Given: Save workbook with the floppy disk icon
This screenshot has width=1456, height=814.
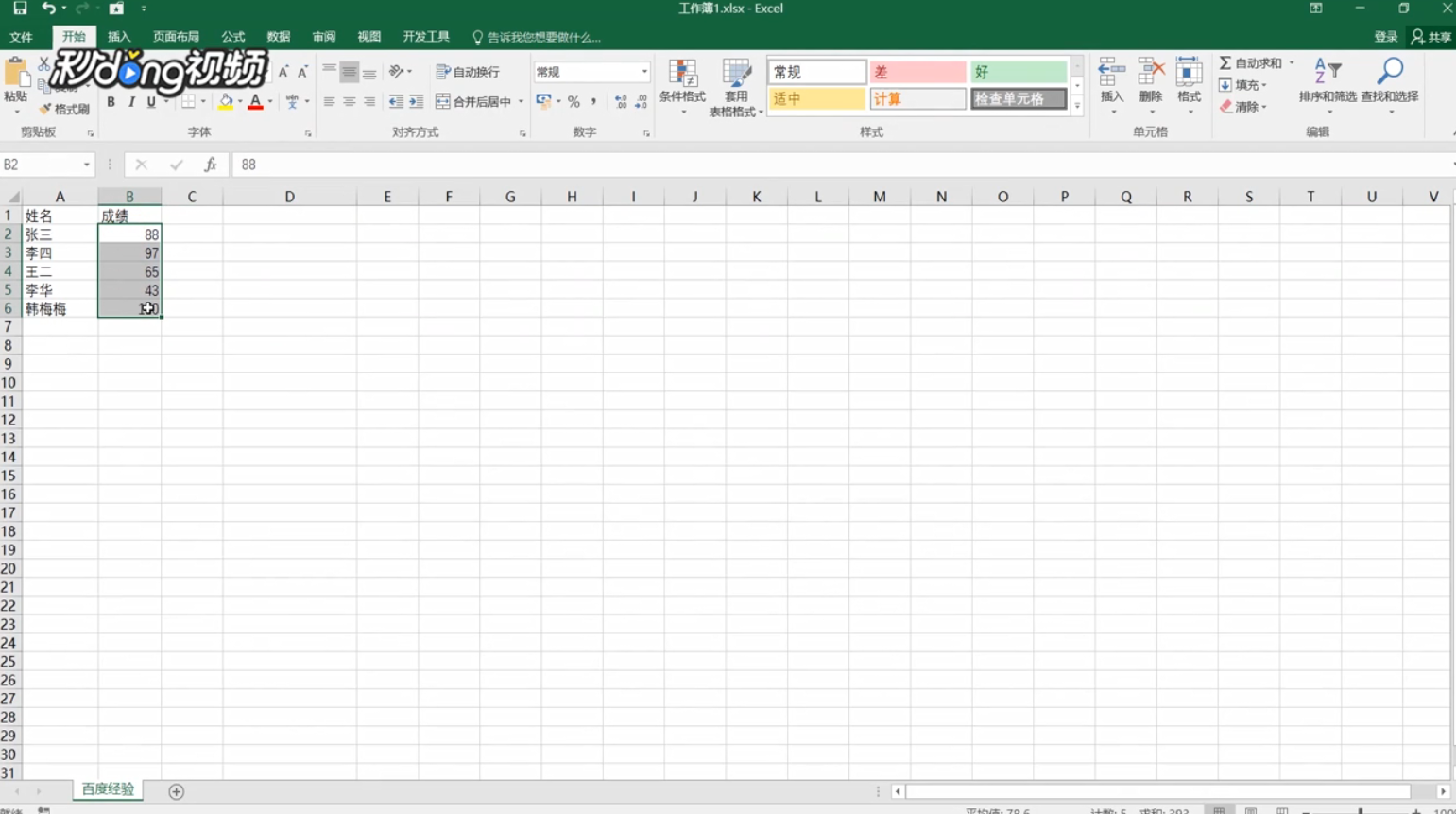Looking at the screenshot, I should coord(19,9).
